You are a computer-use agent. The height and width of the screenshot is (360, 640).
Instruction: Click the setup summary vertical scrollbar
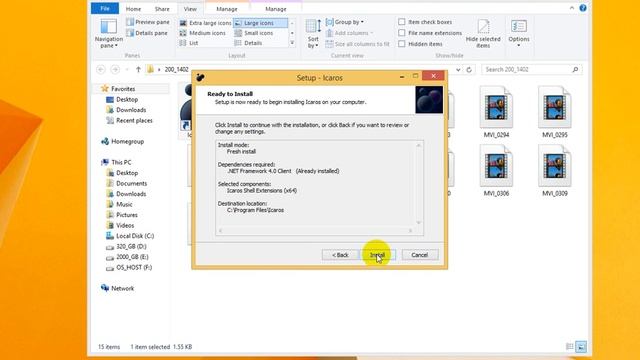pos(418,184)
